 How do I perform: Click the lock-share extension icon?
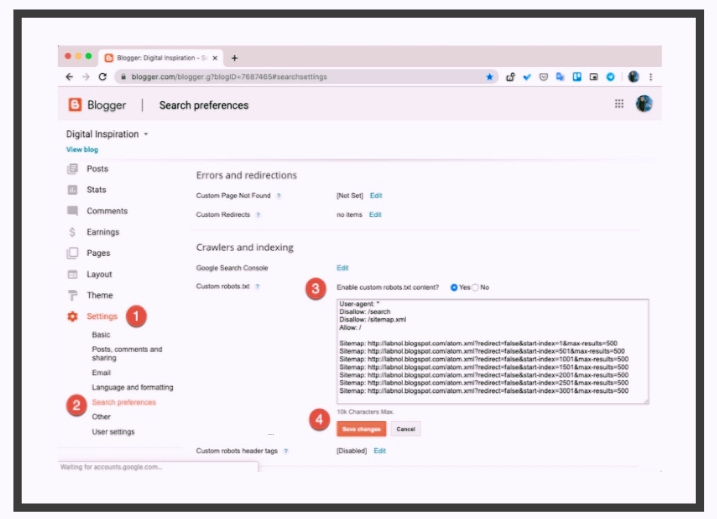tap(510, 77)
